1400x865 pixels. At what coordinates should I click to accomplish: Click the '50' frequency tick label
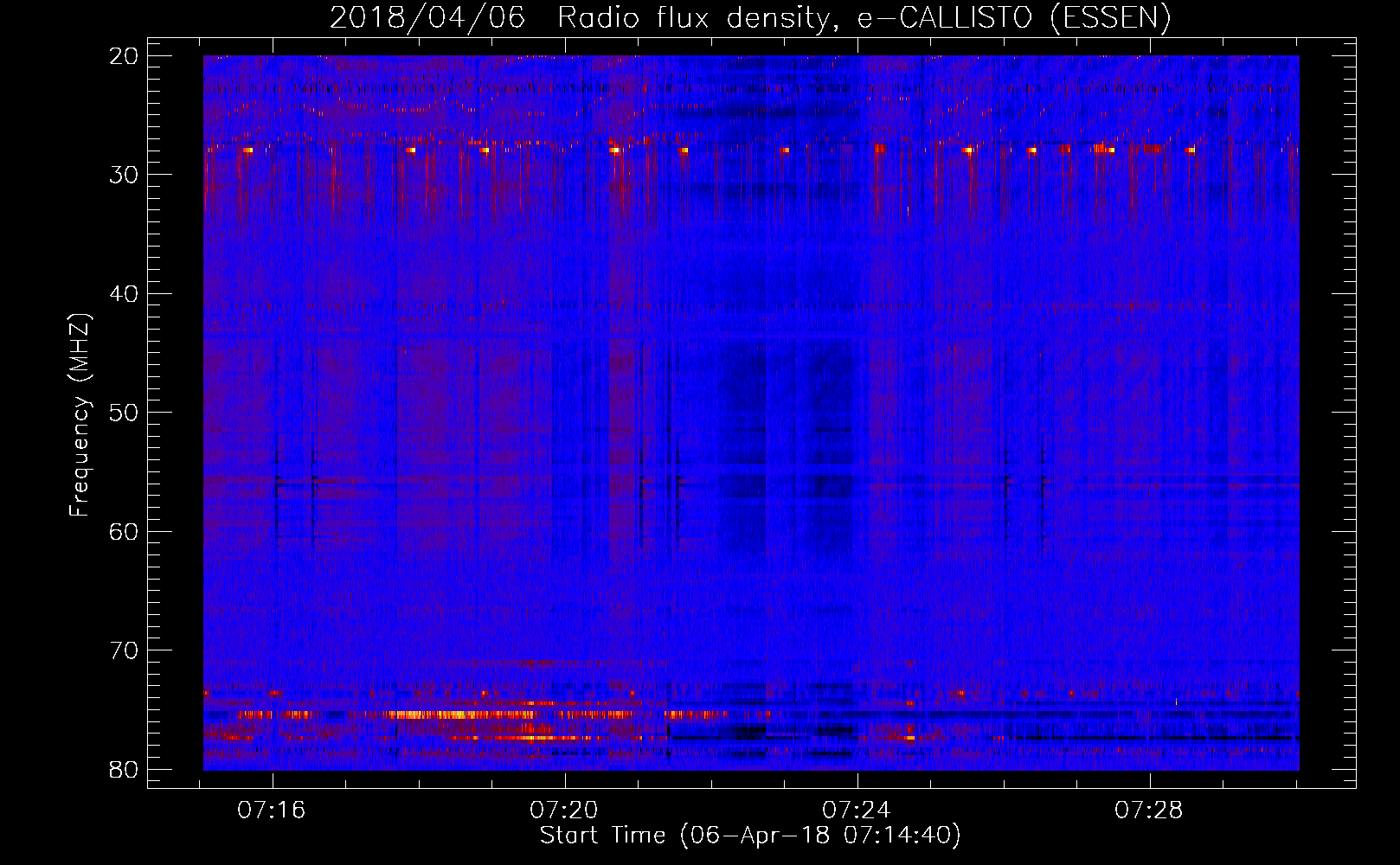click(125, 413)
